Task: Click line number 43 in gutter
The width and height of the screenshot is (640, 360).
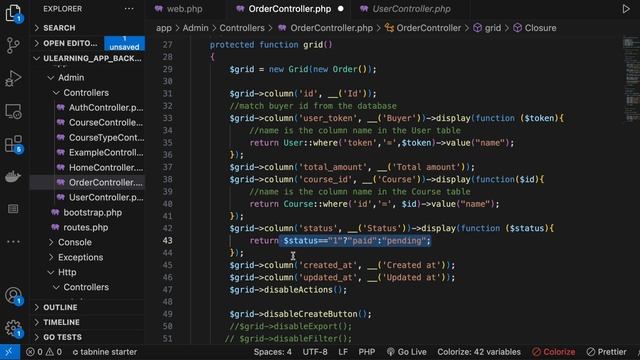Action: 167,240
